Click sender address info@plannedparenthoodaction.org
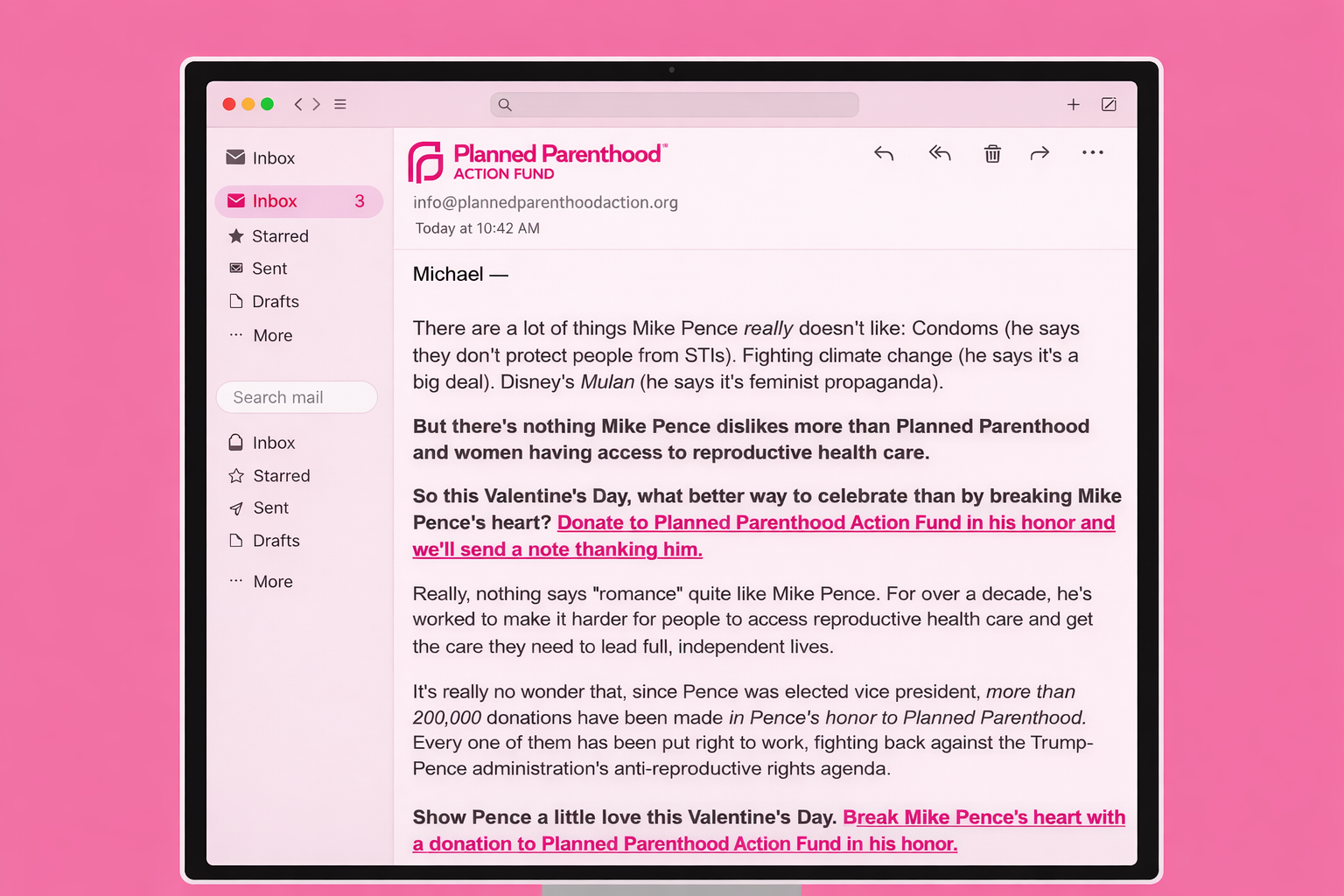 [545, 203]
